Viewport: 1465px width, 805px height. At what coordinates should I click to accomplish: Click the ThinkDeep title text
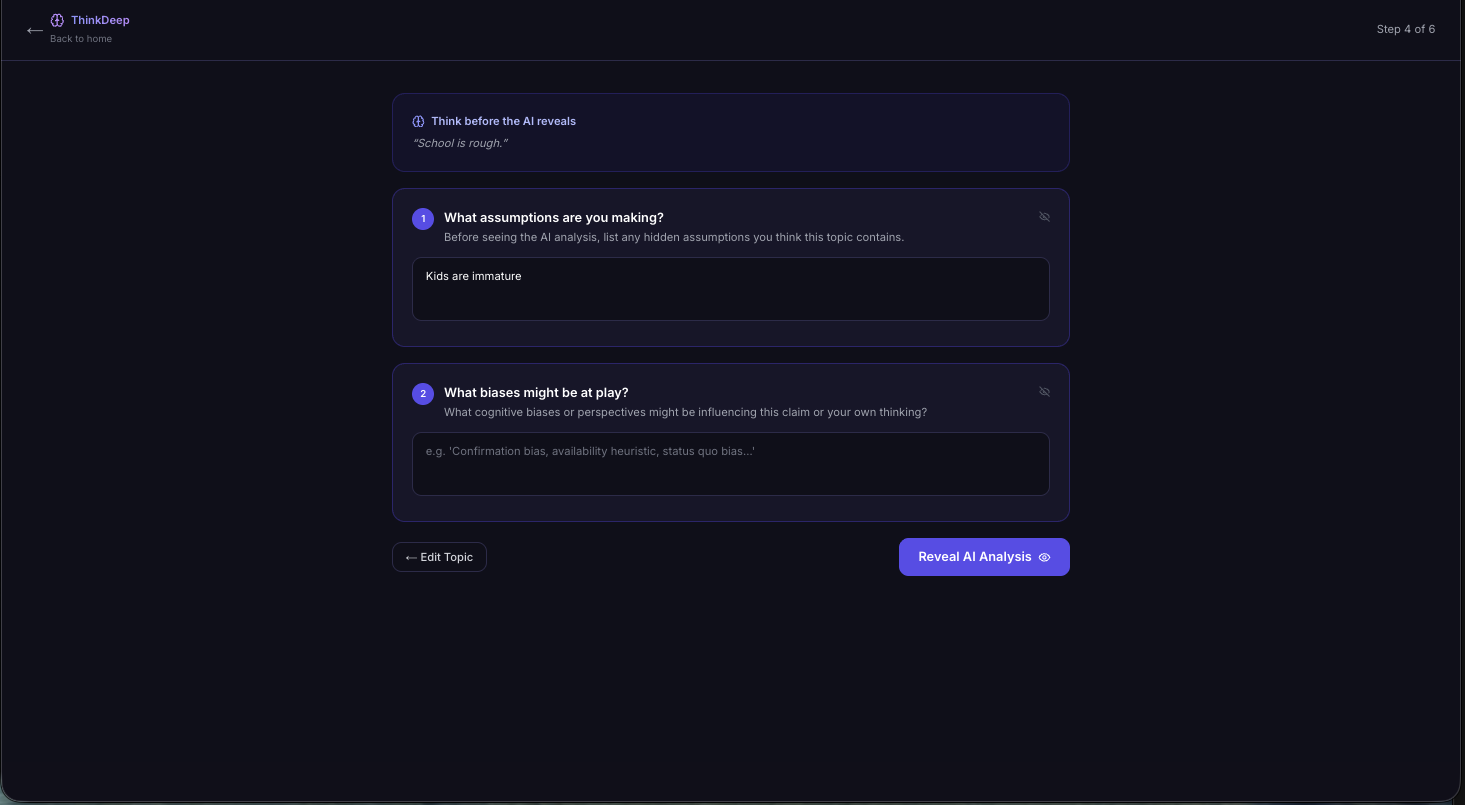[x=100, y=20]
